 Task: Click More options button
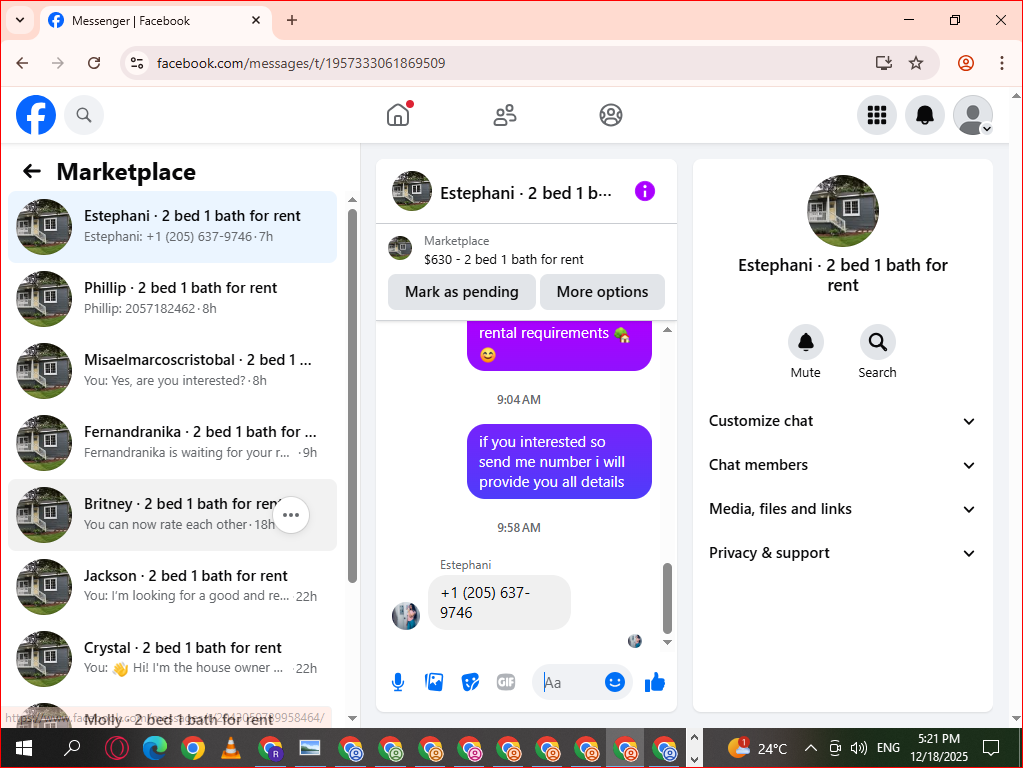point(602,292)
